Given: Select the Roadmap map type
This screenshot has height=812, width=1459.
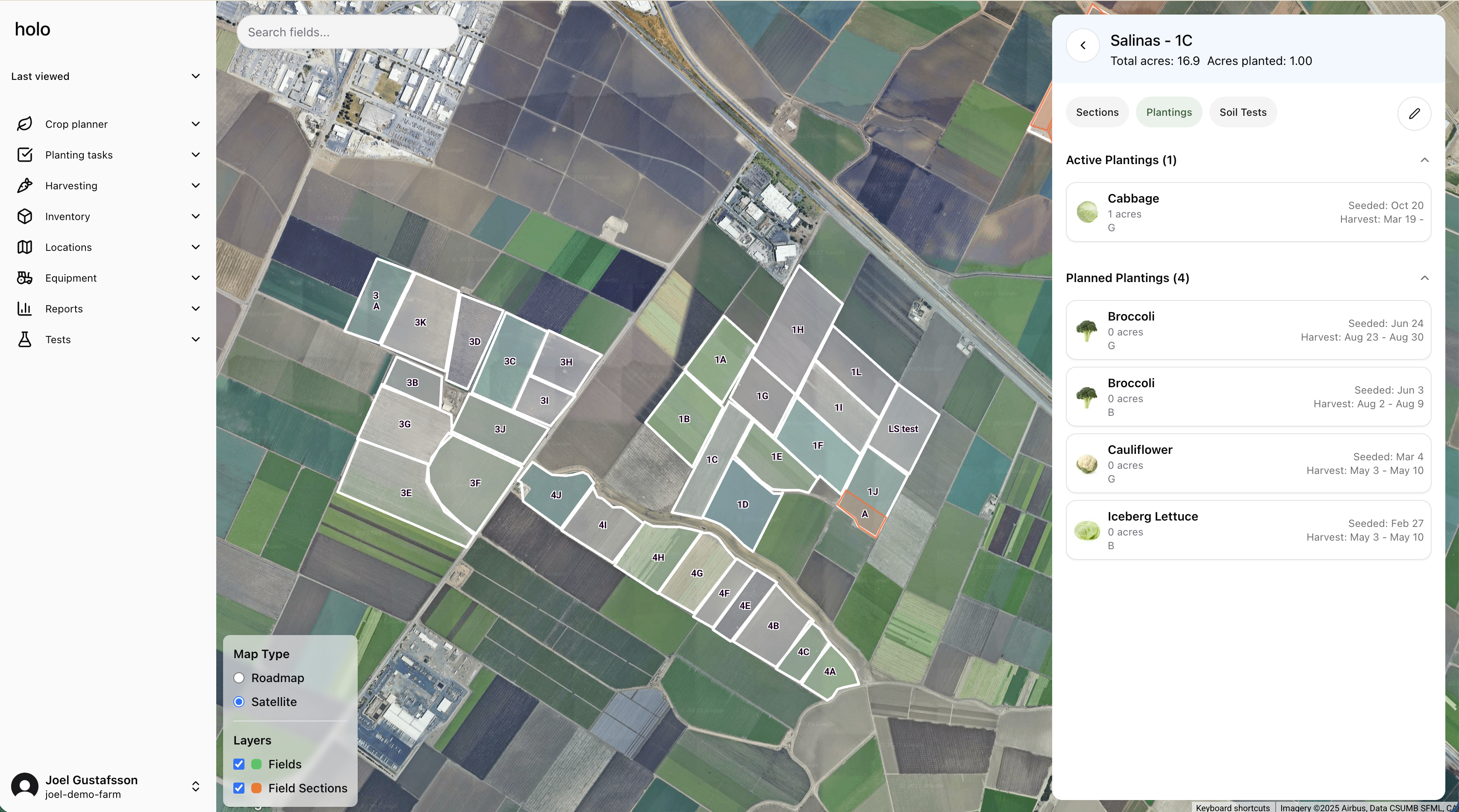Looking at the screenshot, I should [x=239, y=678].
